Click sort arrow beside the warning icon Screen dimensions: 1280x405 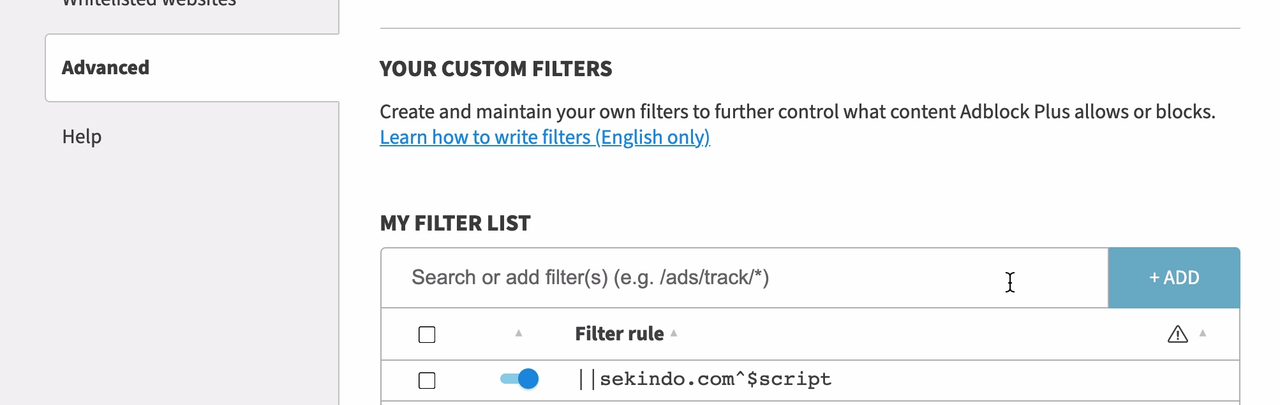point(1203,333)
